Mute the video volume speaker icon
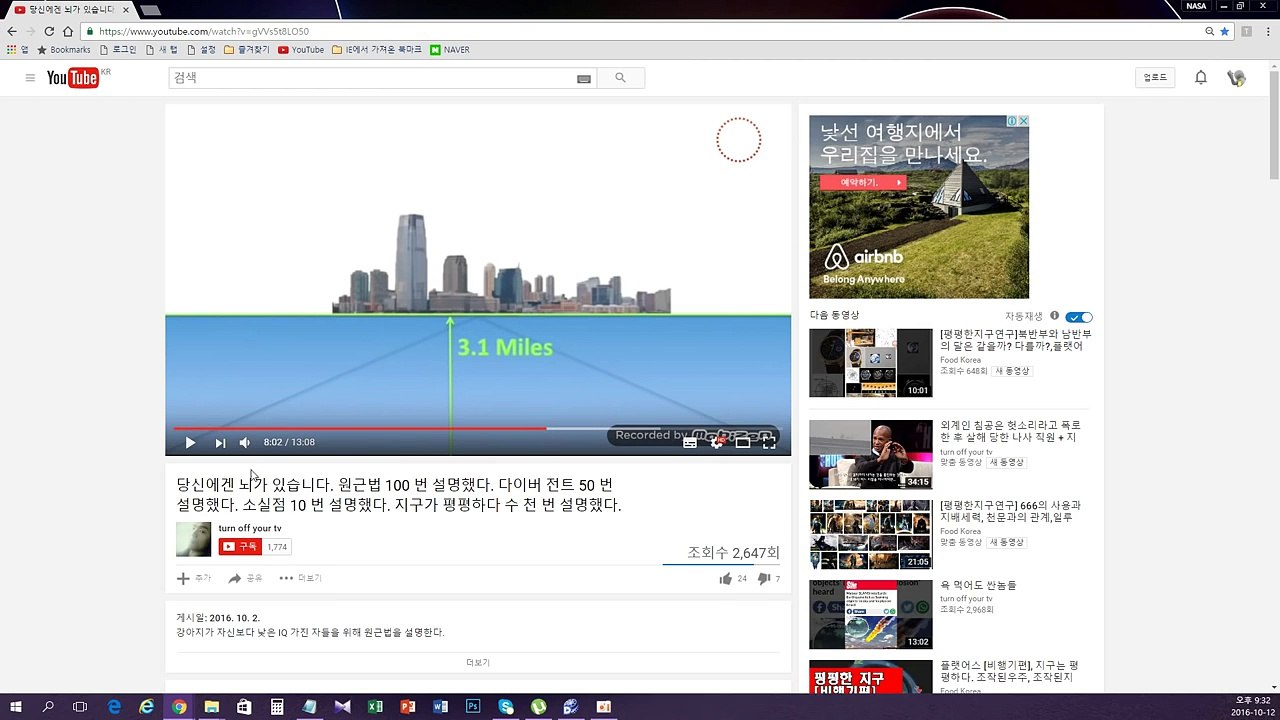This screenshot has width=1280, height=720. point(245,442)
